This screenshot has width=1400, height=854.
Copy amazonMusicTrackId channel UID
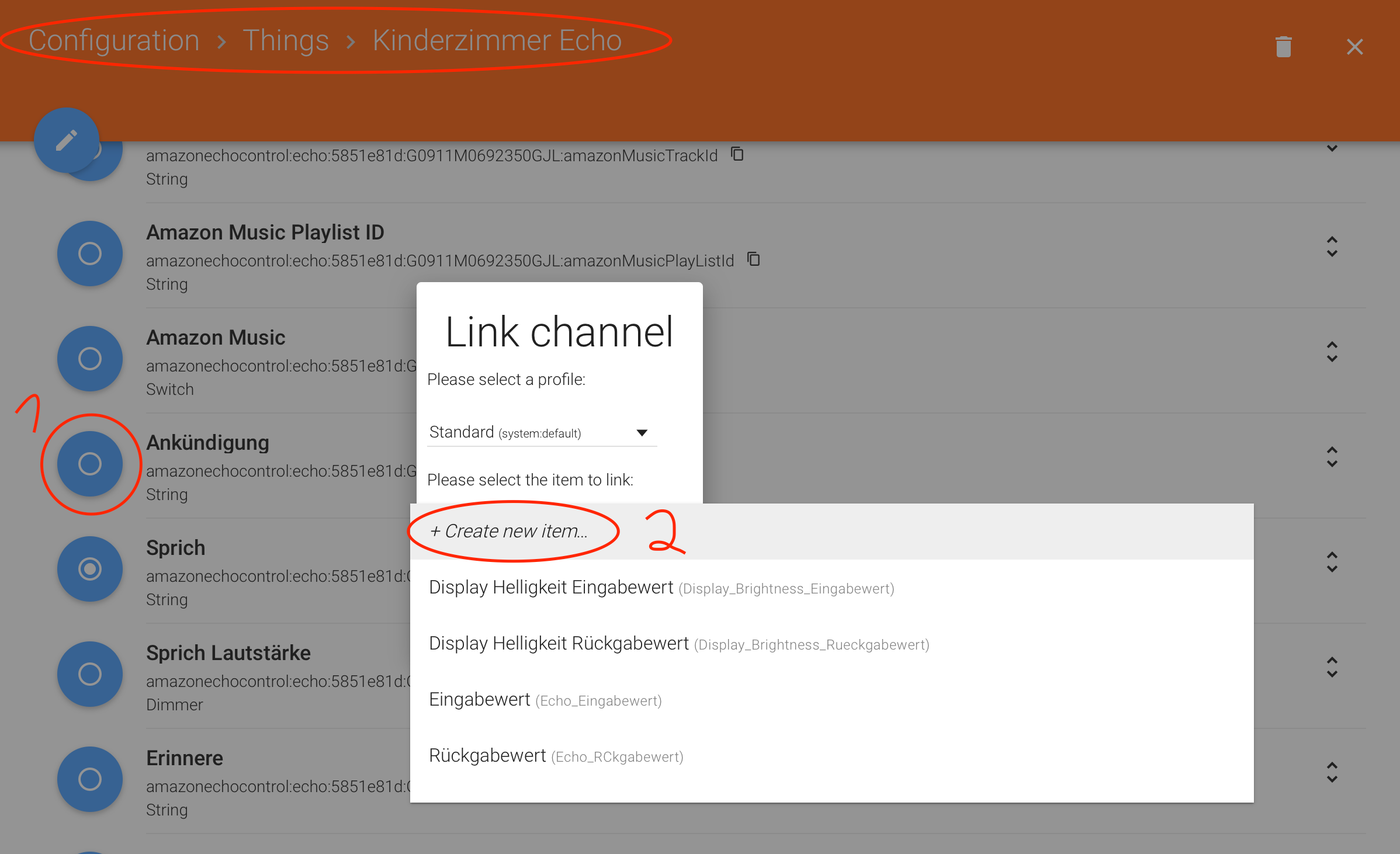(737, 154)
